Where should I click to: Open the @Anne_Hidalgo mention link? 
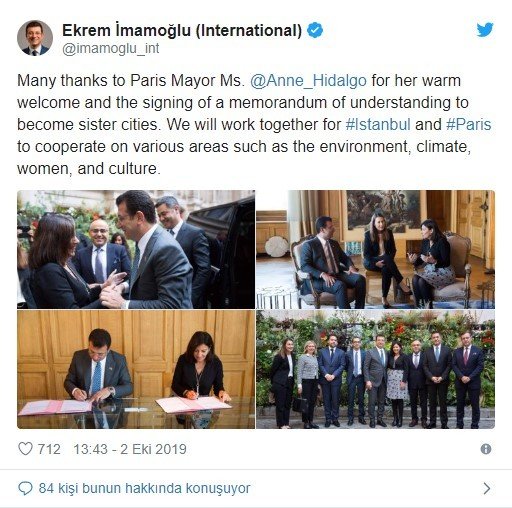coord(308,81)
